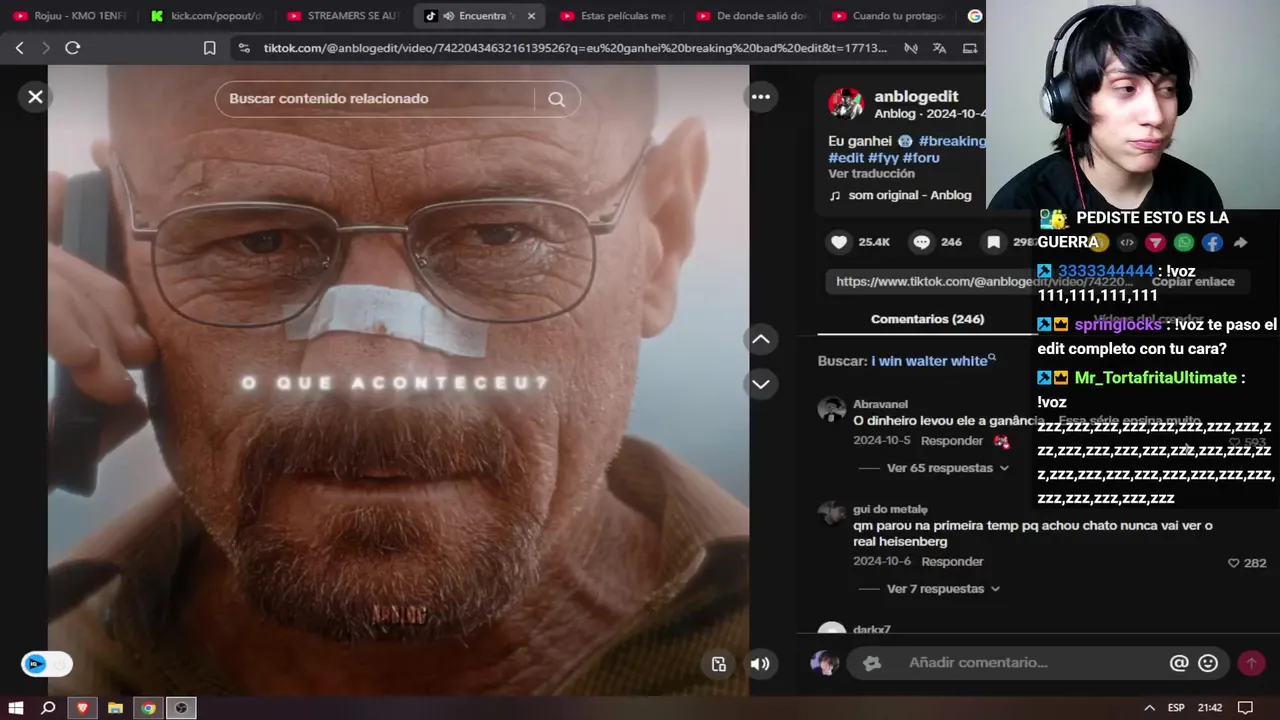Close the active TikTok browser tab
1280x720 pixels.
[531, 16]
